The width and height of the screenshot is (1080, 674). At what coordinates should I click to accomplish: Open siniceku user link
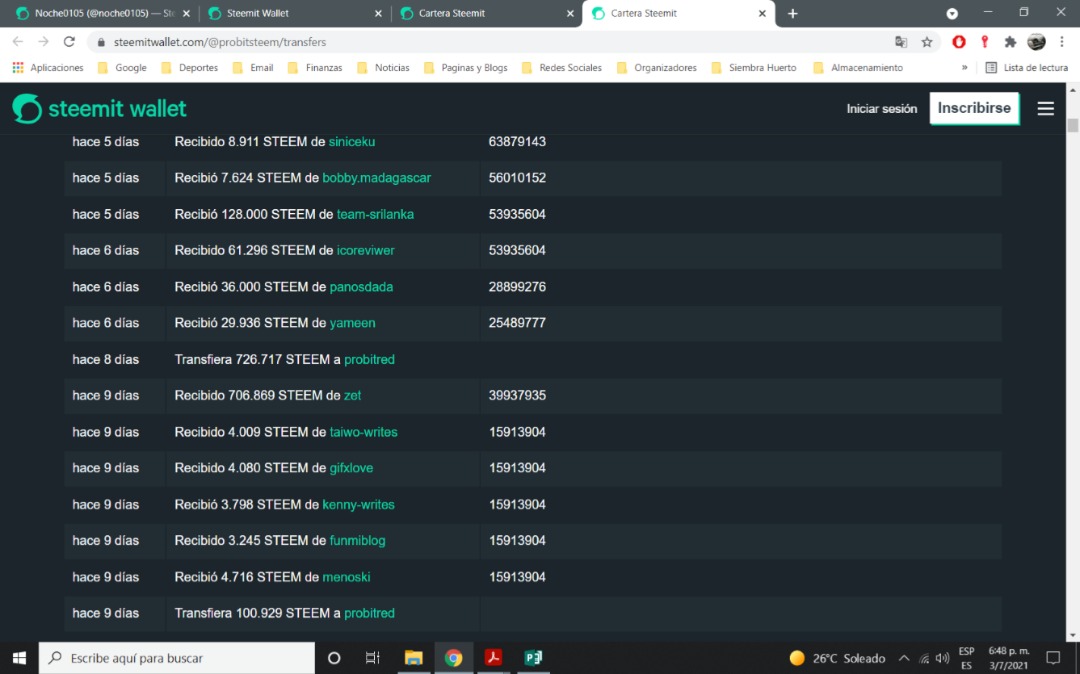[351, 142]
